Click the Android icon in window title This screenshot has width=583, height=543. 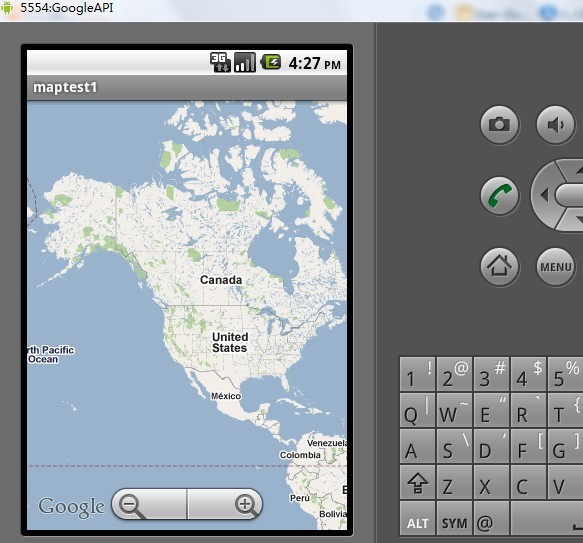click(x=7, y=8)
